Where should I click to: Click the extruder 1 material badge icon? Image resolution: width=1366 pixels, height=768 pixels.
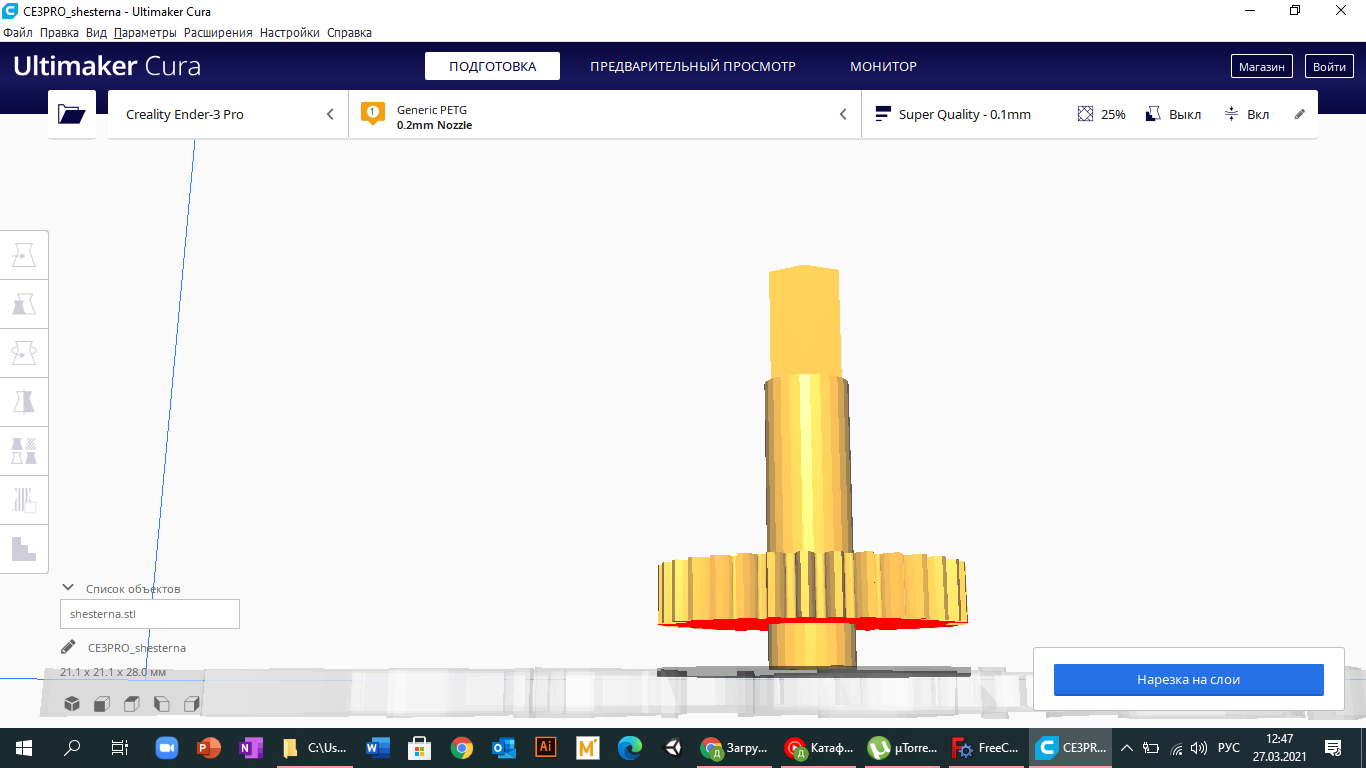[x=373, y=113]
